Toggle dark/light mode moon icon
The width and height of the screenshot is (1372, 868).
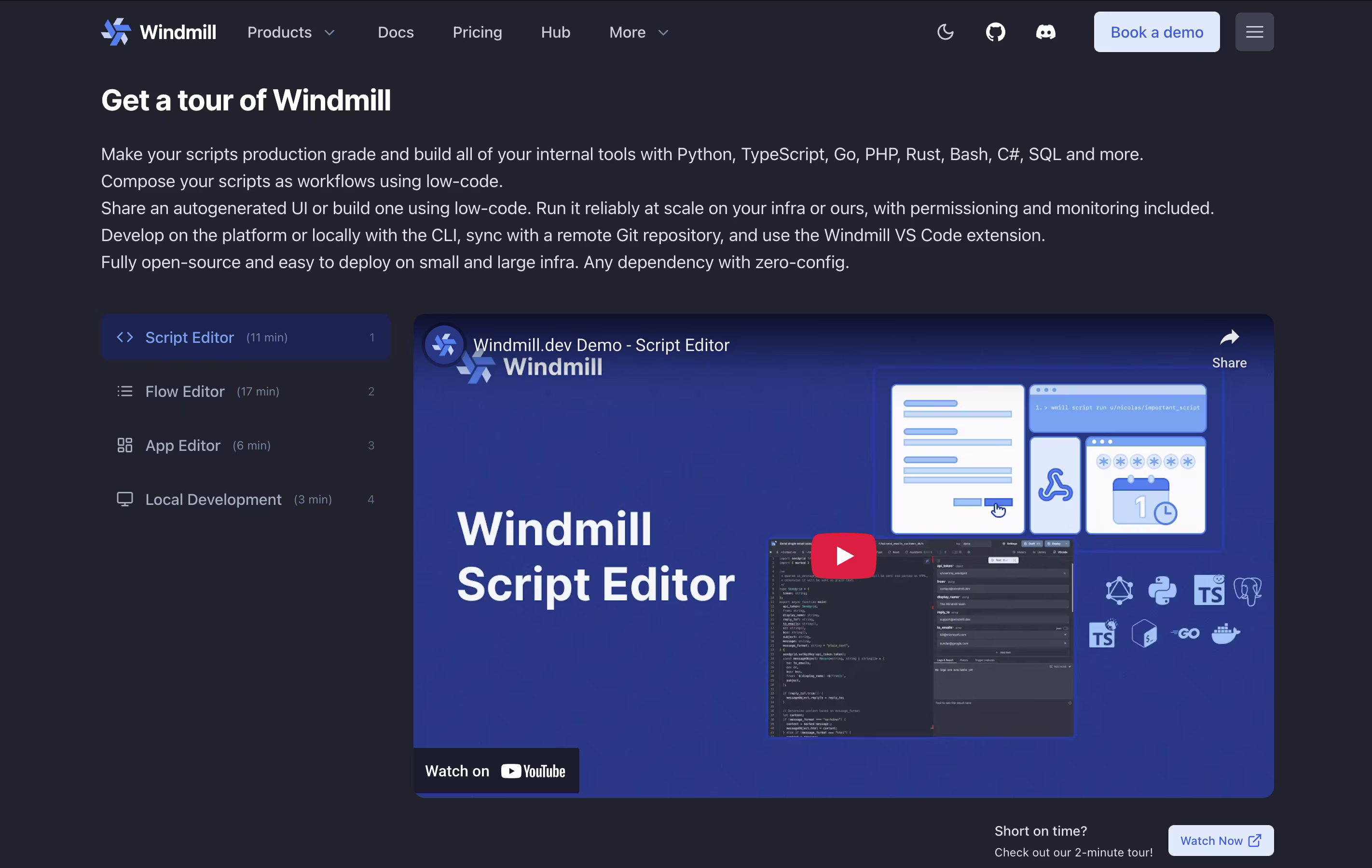(x=945, y=32)
